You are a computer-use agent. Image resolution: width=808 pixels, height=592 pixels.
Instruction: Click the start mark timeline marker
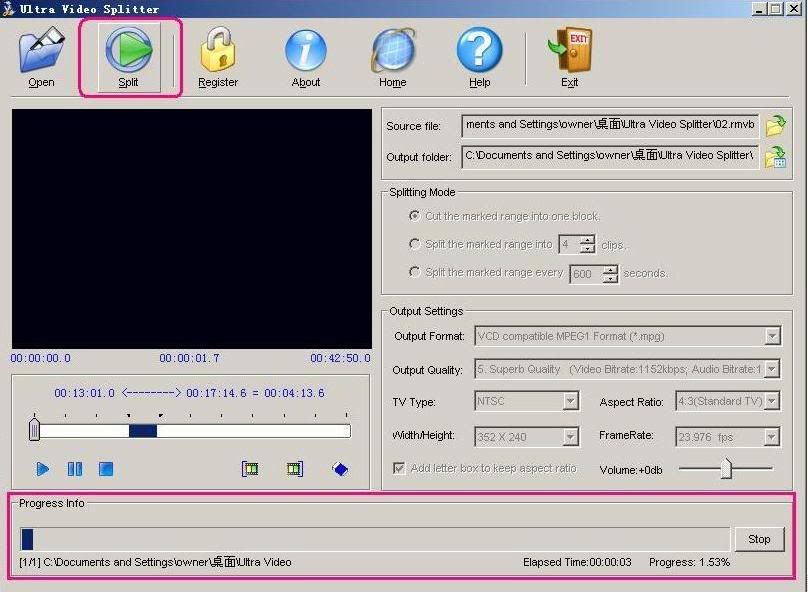[x=128, y=415]
